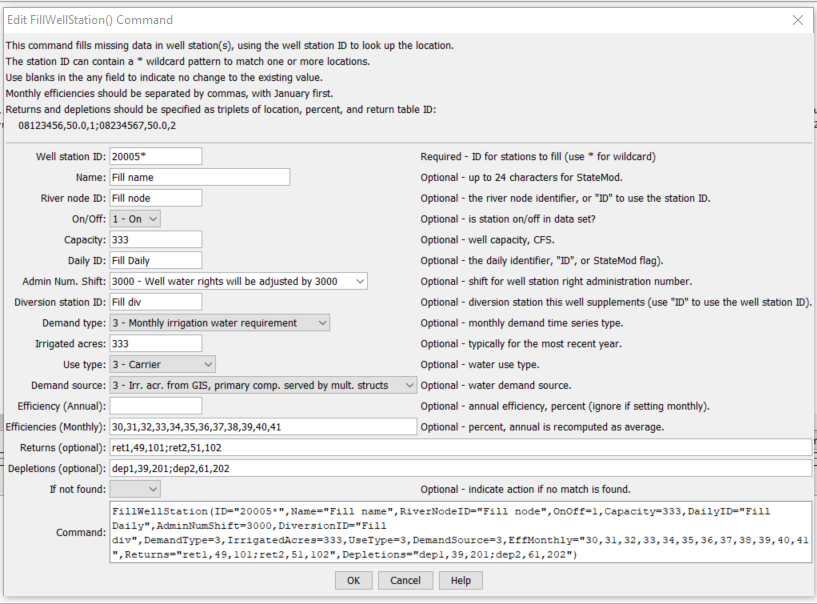Focus the Well station ID field
The height and width of the screenshot is (604, 817).
click(156, 156)
